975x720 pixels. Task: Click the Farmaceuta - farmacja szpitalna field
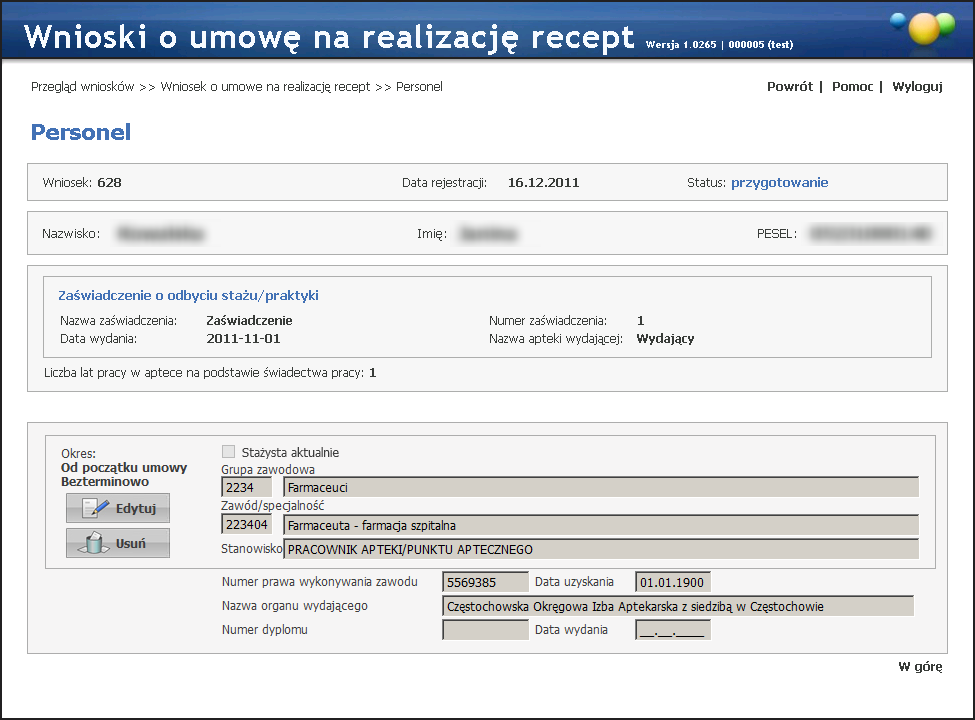600,525
